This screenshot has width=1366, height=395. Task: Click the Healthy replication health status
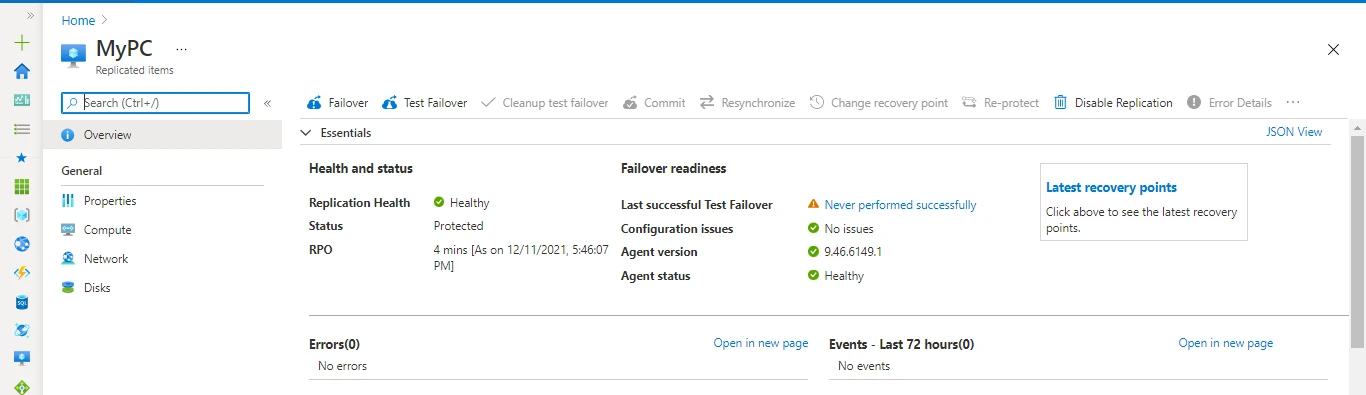(461, 203)
